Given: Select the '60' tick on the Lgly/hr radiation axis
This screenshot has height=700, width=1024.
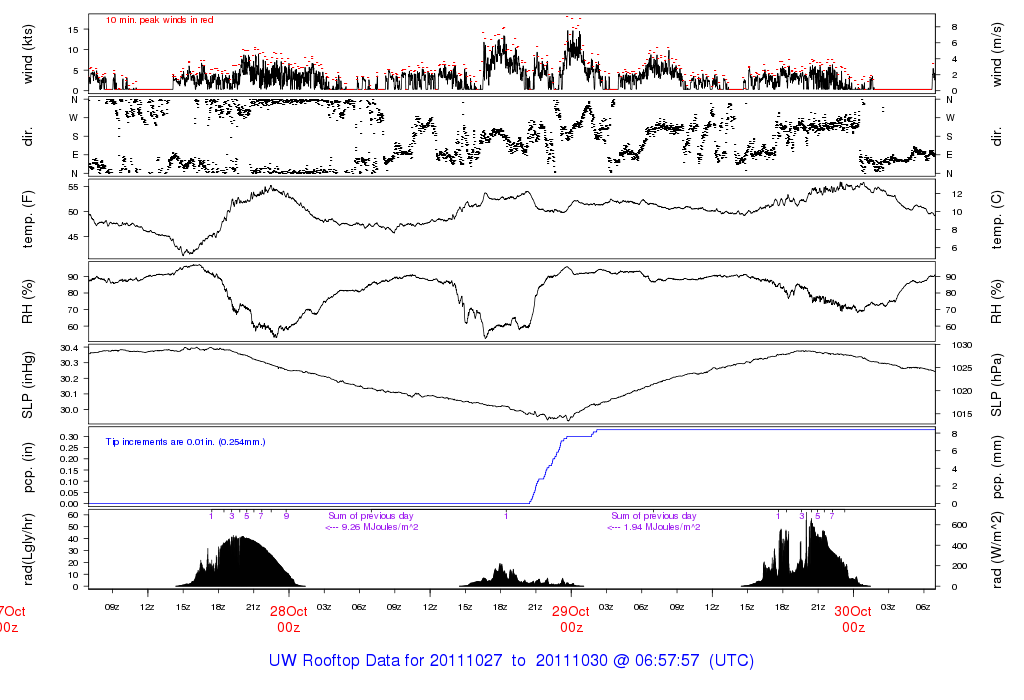Looking at the screenshot, I should coord(73,515).
